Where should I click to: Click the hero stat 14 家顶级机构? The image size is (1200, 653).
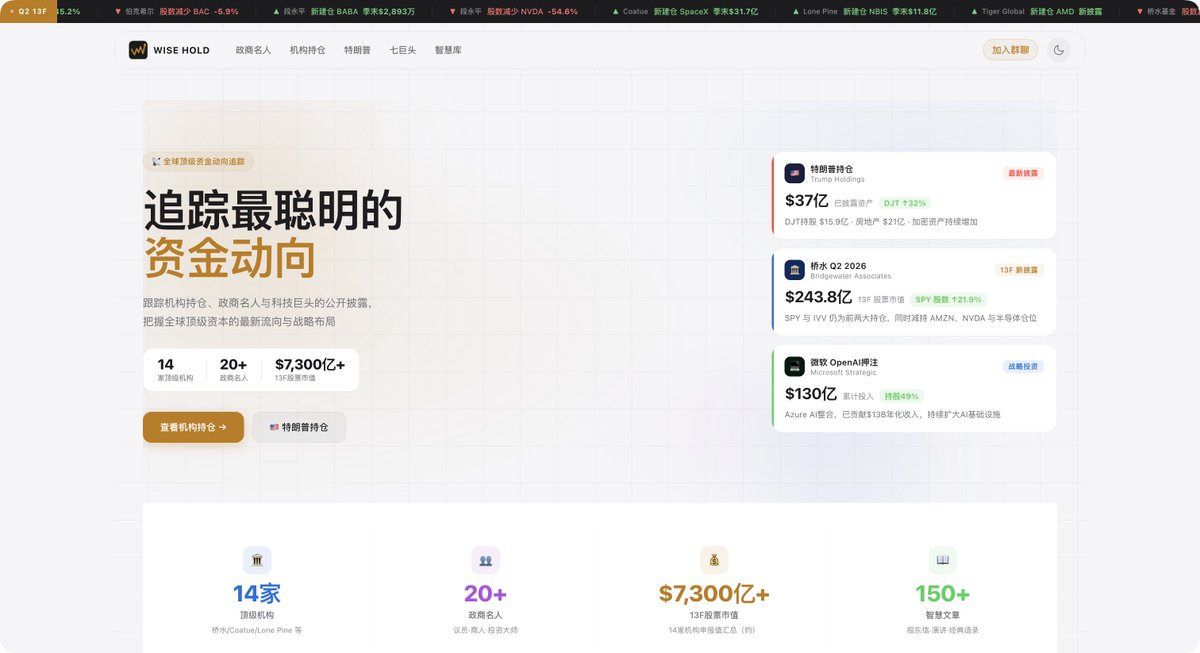(x=175, y=370)
